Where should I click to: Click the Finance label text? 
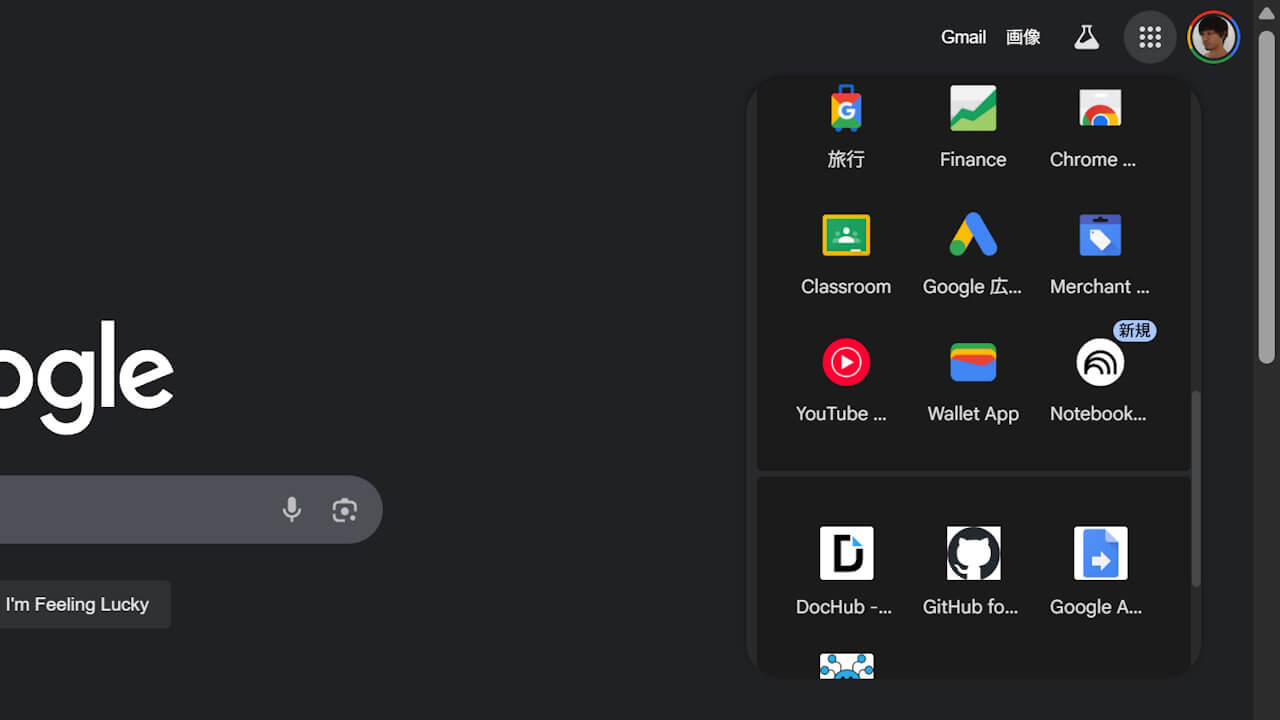(973, 159)
